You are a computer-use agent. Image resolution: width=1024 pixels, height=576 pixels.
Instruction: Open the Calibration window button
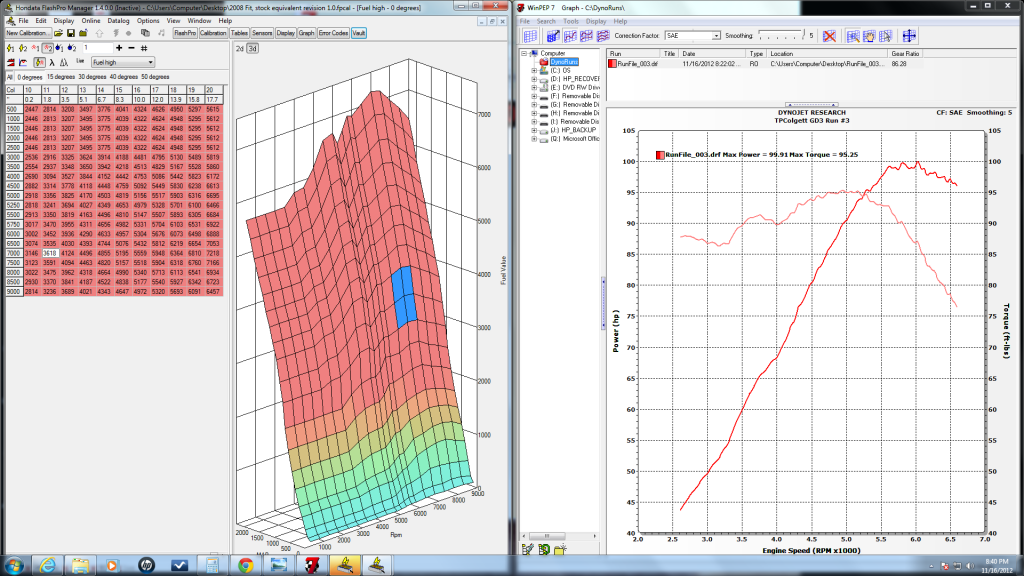point(213,33)
